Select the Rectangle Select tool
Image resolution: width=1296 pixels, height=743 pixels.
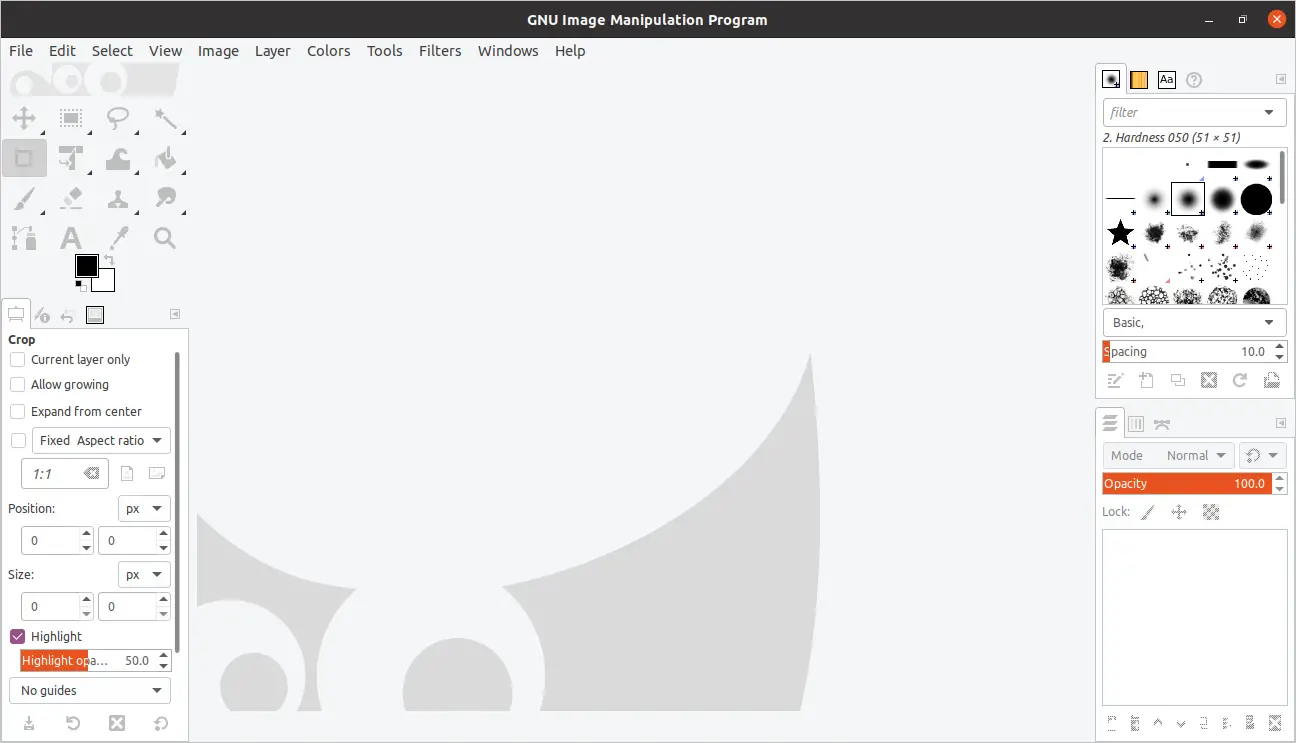click(x=71, y=119)
